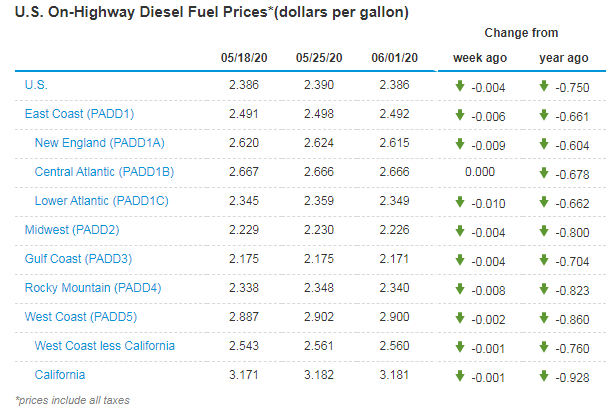Viewport: 613px width, 415px height.
Task: Open Lower Atlantic (PADD1C) link
Action: pyautogui.click(x=103, y=201)
